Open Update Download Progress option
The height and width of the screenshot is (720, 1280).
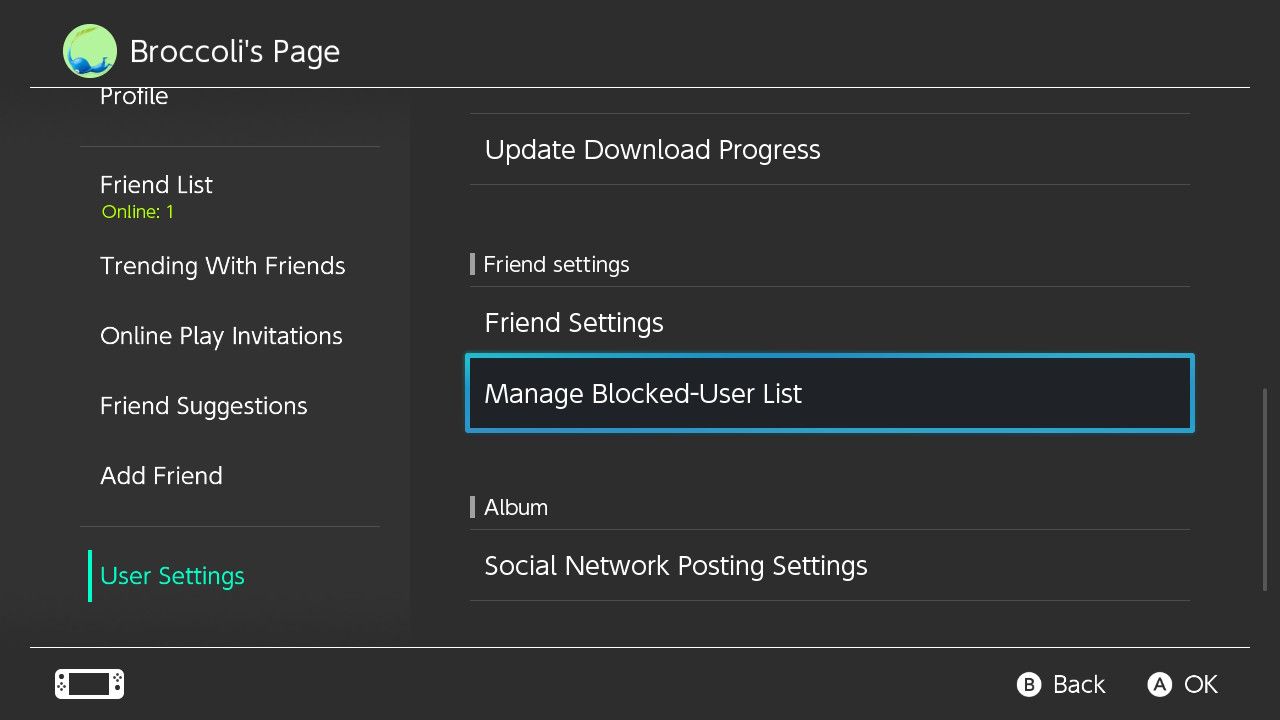[x=652, y=150]
